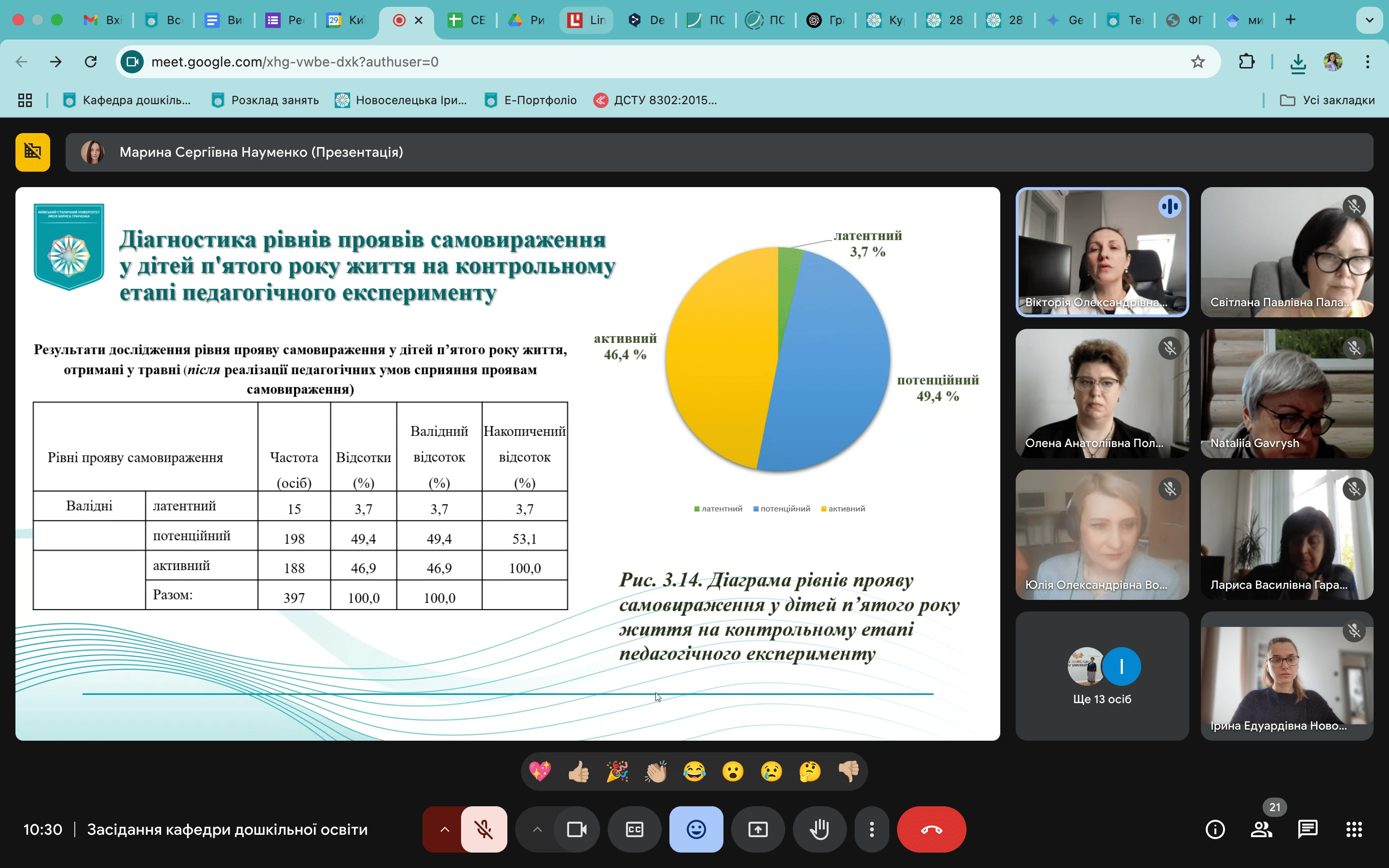Unmute the microphone toggle

[484, 829]
